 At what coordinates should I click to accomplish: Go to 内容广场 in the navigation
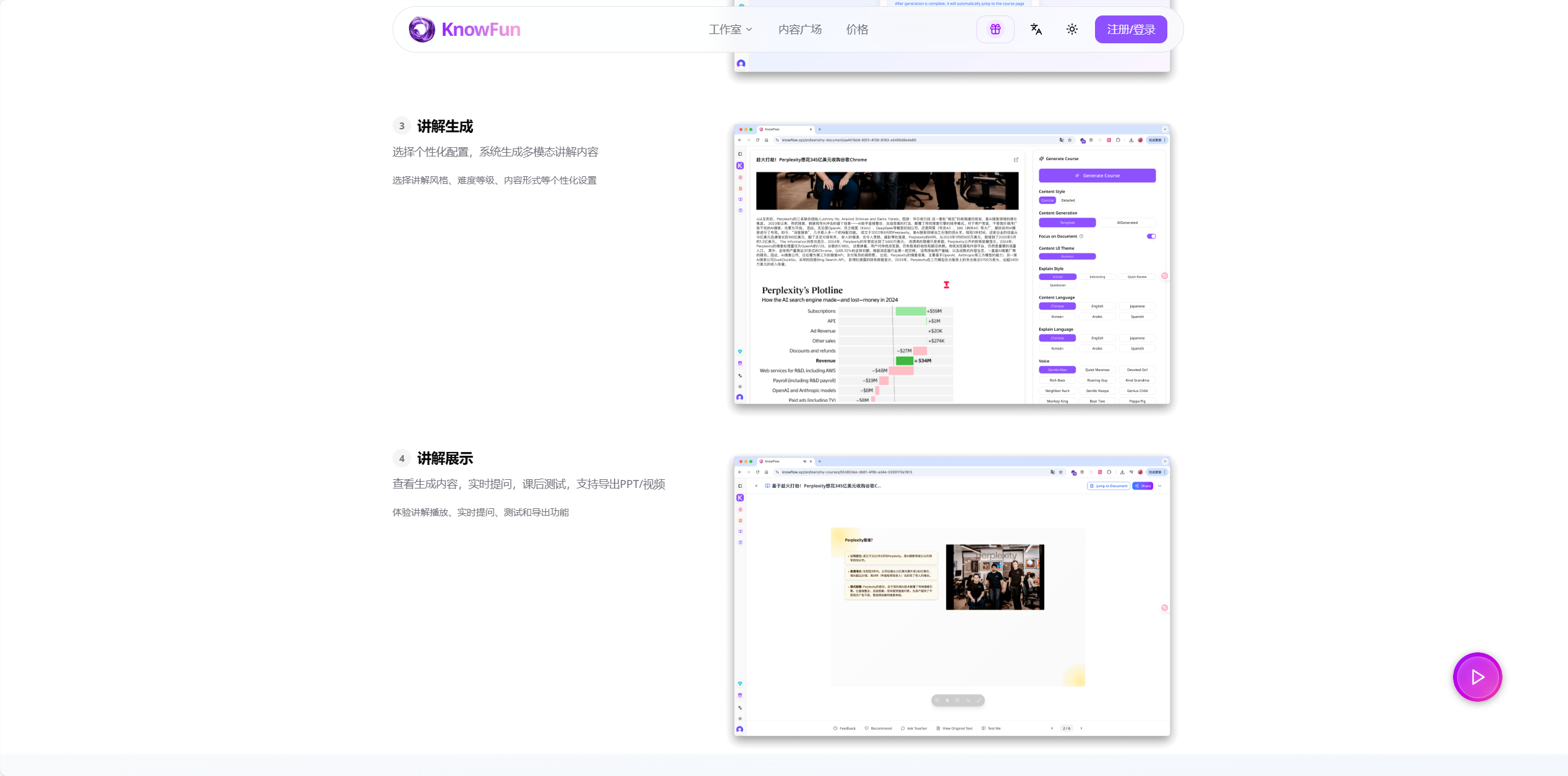[x=800, y=29]
